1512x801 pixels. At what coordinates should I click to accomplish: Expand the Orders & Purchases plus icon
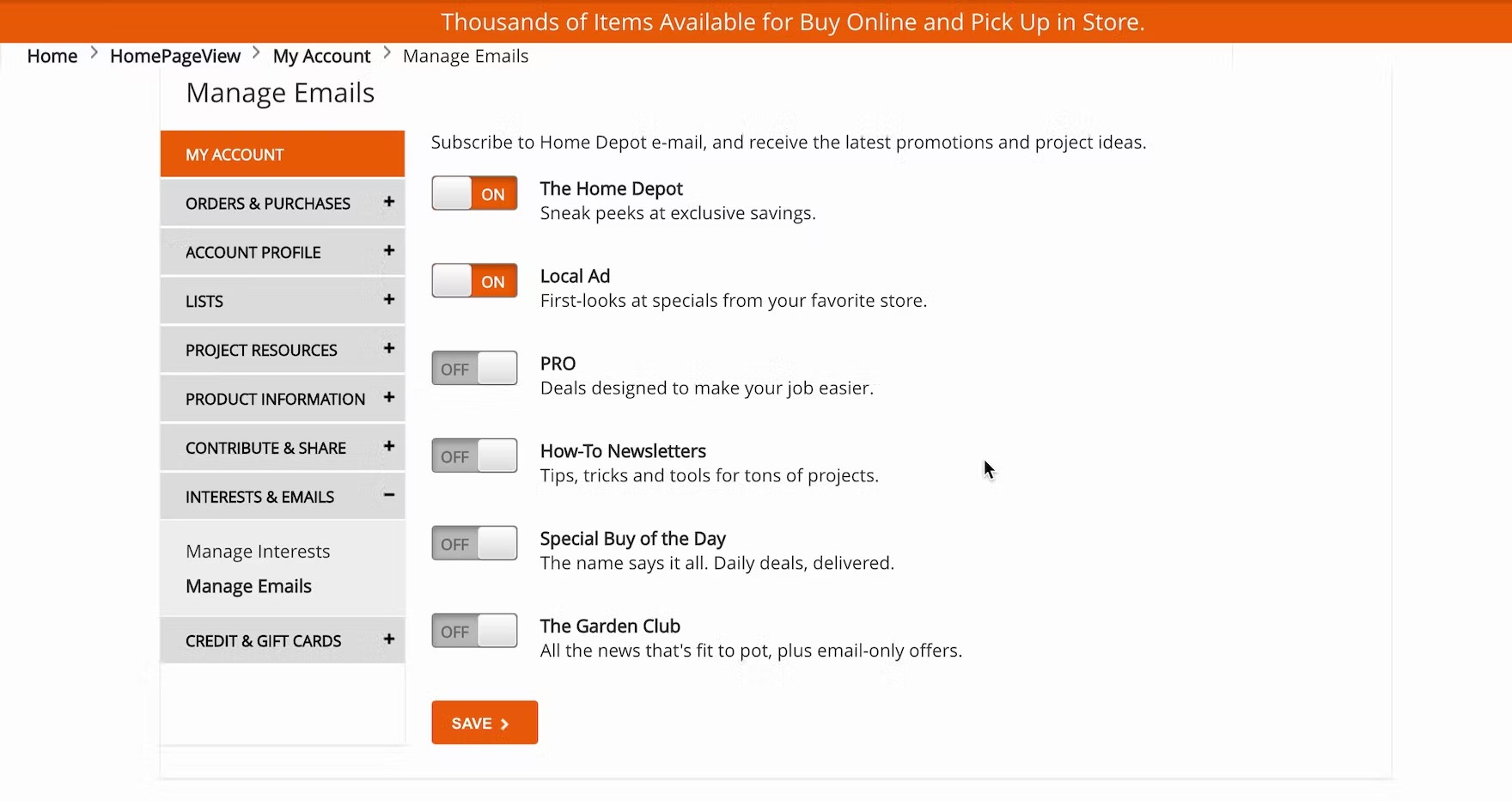(x=389, y=202)
